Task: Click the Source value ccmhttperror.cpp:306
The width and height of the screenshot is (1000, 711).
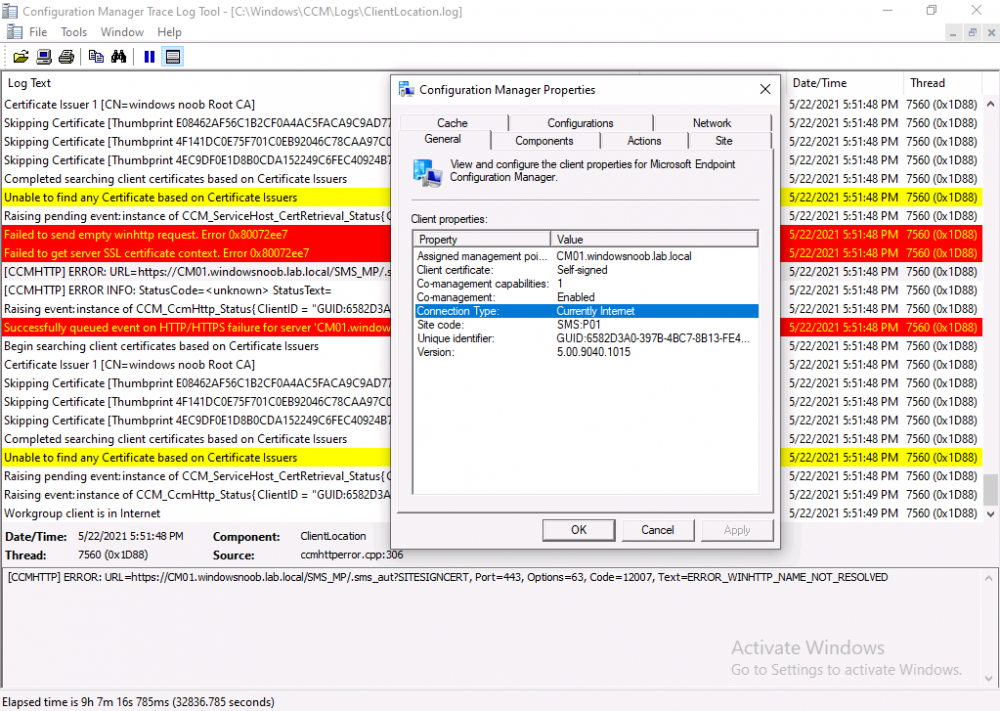Action: pyautogui.click(x=351, y=555)
